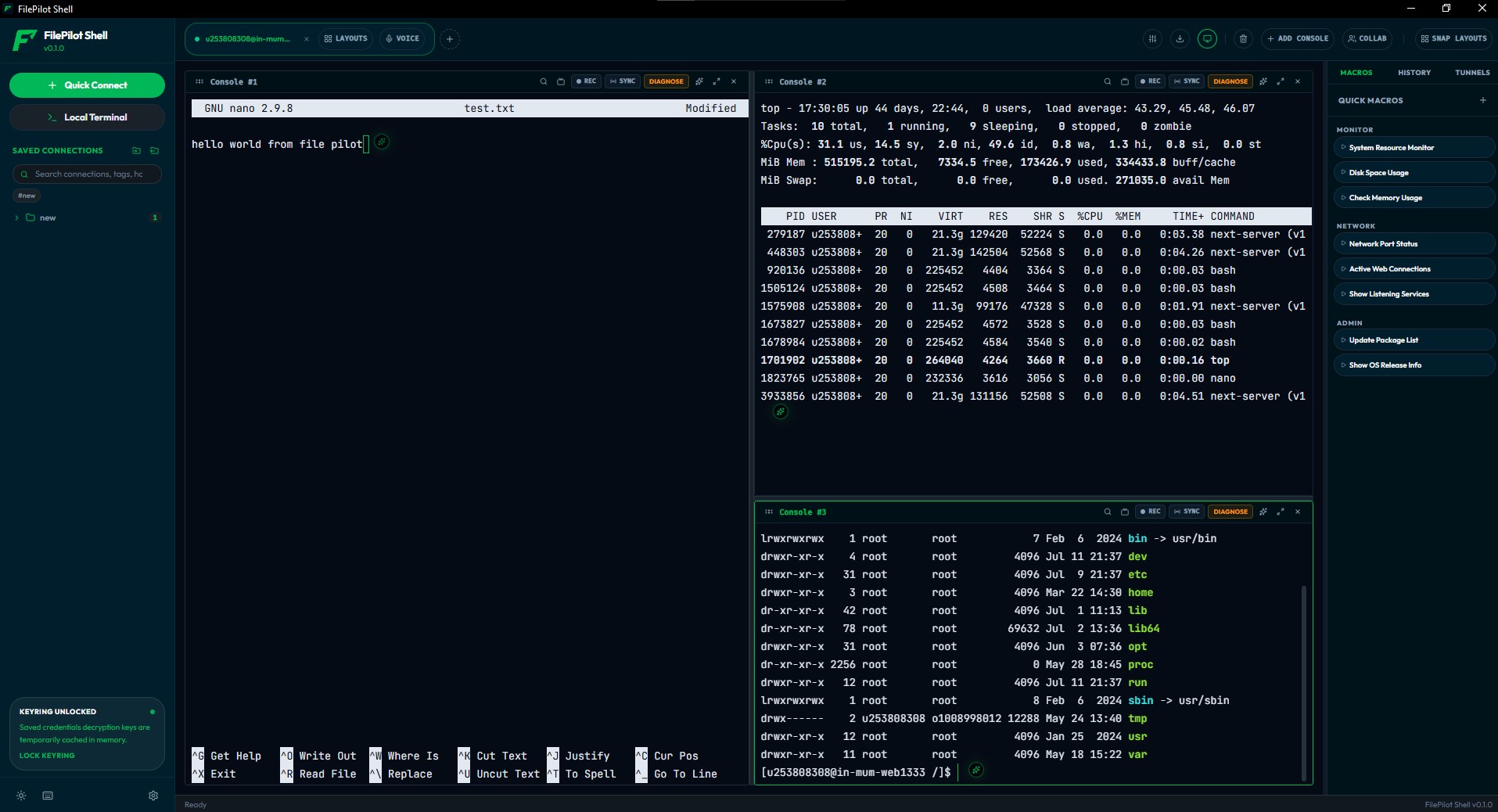Viewport: 1498px width, 812px height.
Task: Expand the Network Port Status macro
Action: (1414, 243)
